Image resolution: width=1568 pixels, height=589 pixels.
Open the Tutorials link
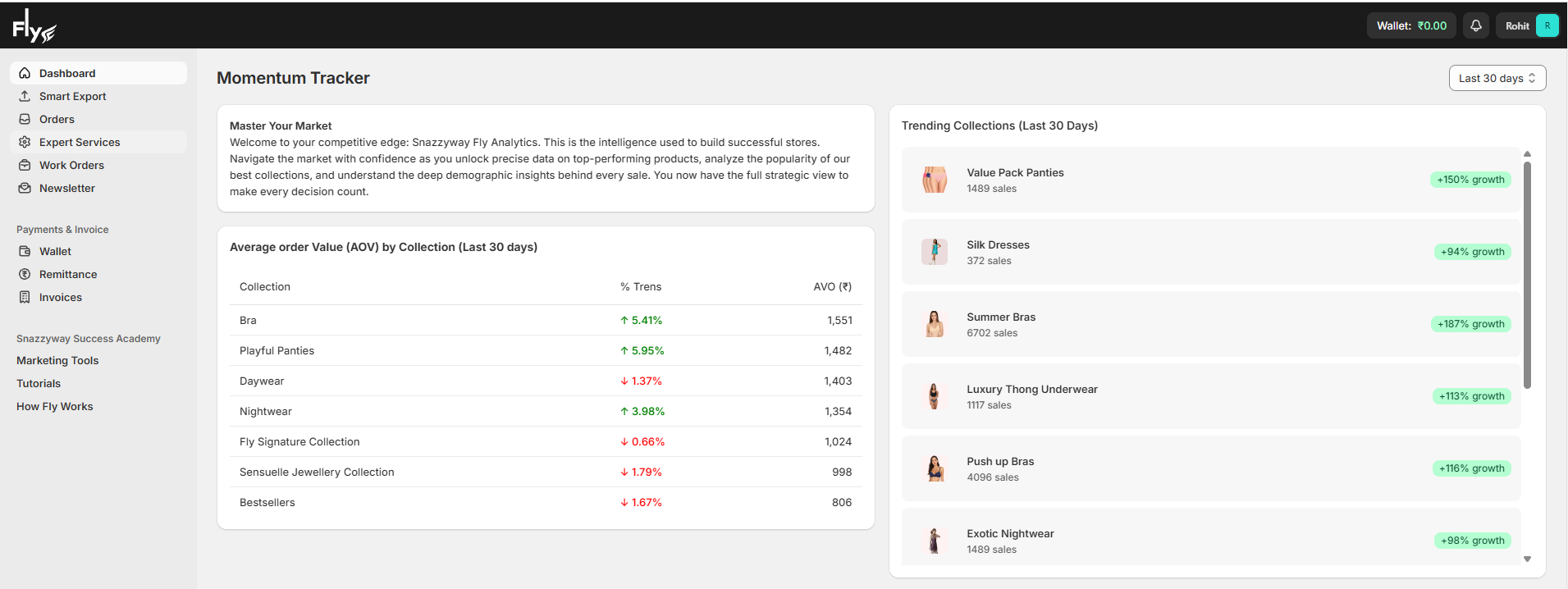[39, 383]
